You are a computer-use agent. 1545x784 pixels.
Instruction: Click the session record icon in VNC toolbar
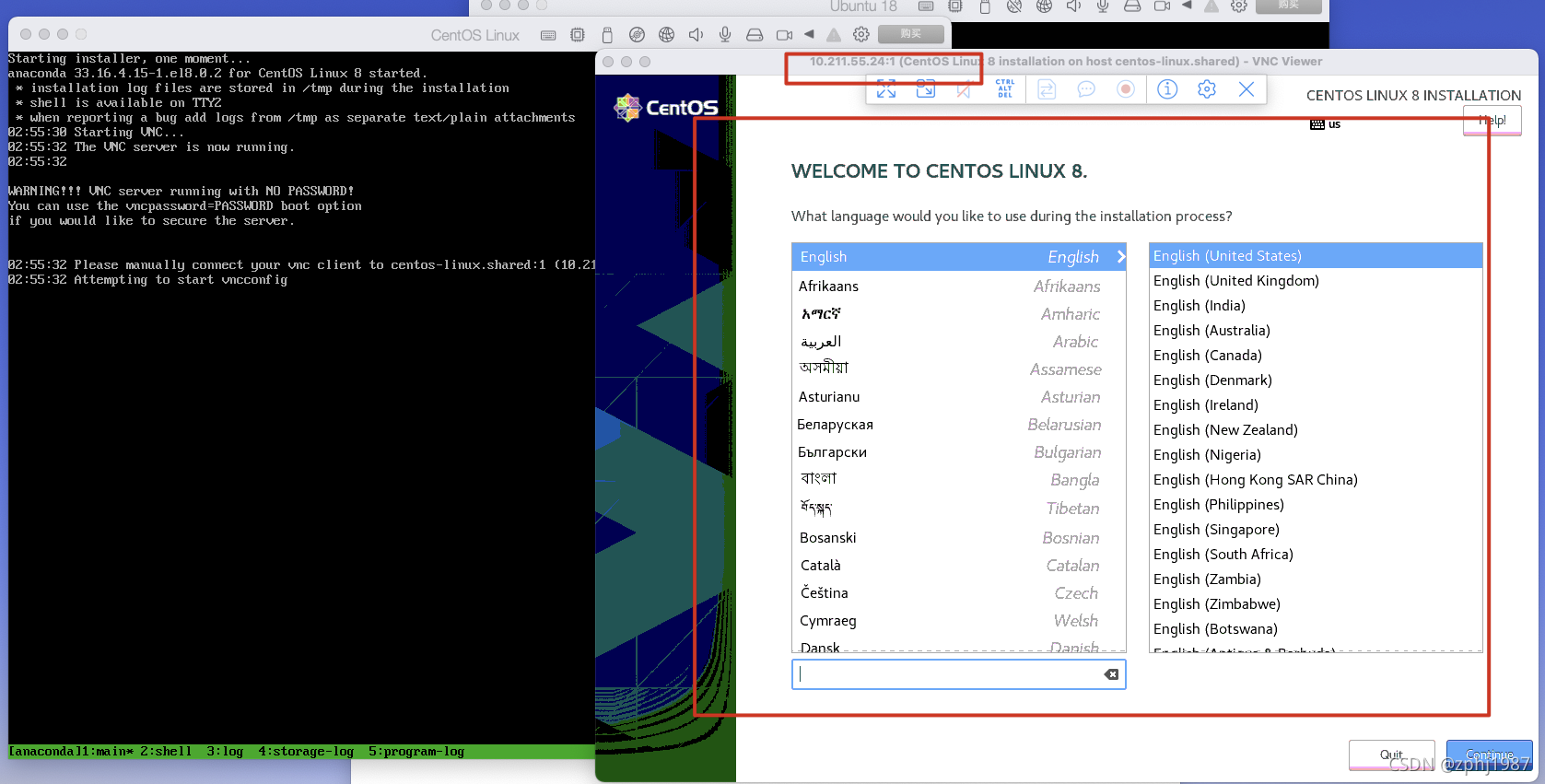point(1126,89)
